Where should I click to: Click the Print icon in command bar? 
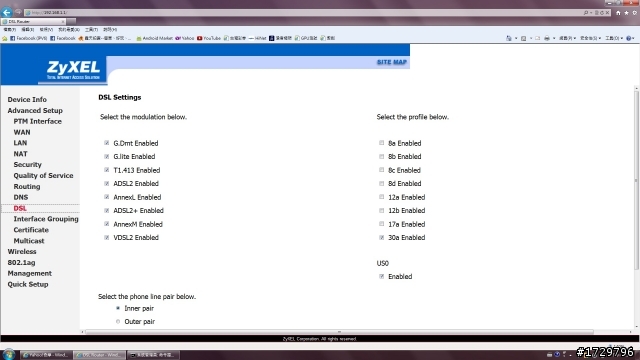tap(547, 38)
